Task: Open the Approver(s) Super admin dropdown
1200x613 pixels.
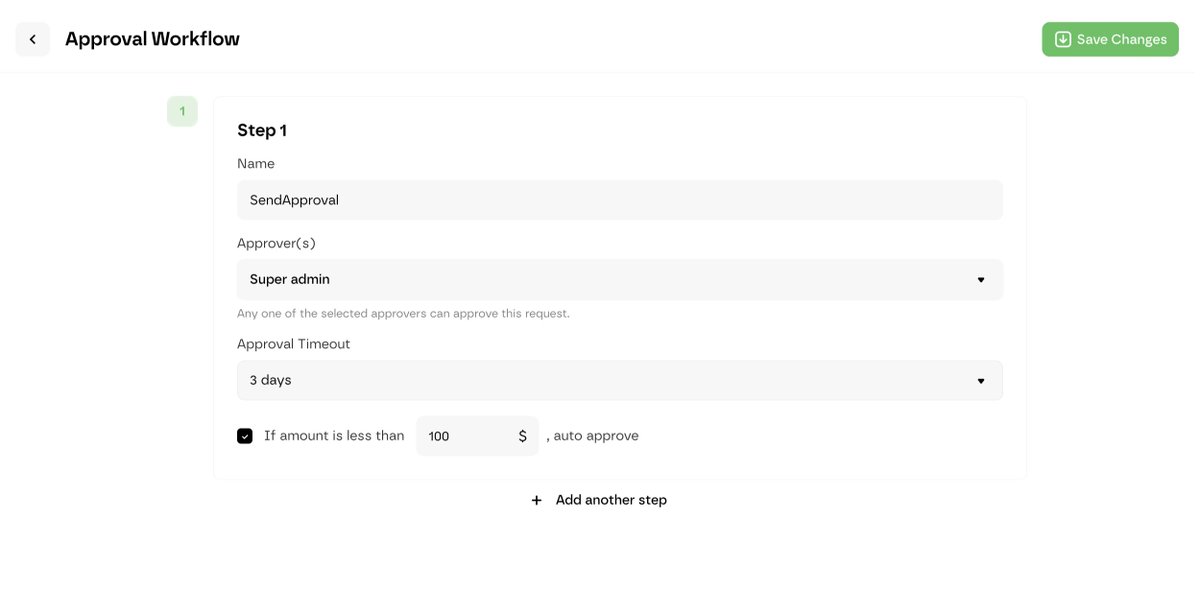Action: point(620,280)
